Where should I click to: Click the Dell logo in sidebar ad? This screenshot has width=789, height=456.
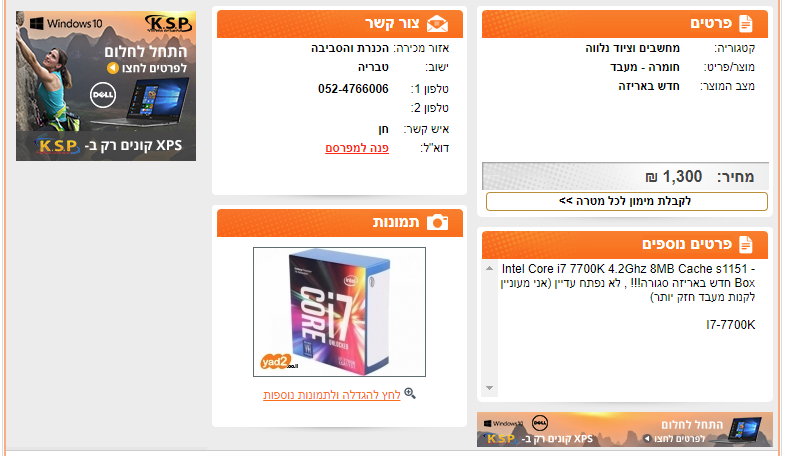coord(103,95)
